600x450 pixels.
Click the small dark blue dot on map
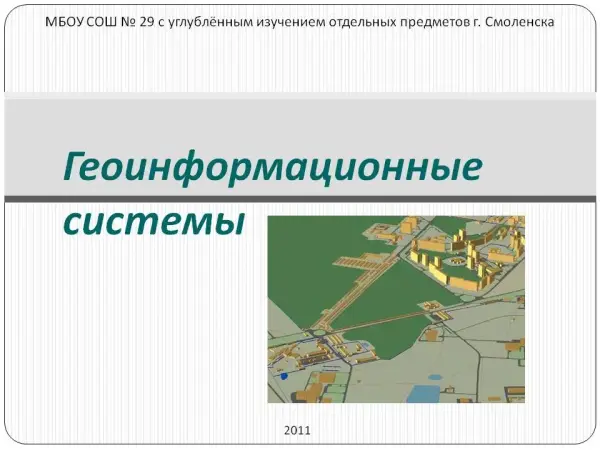283,376
